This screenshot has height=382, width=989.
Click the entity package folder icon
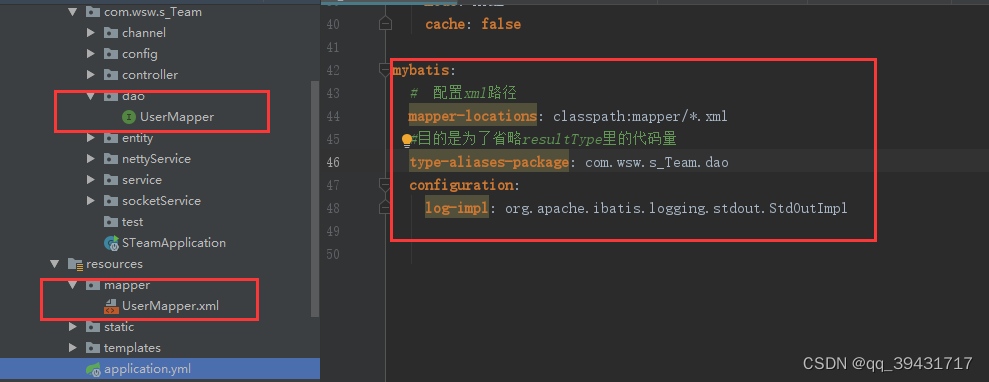[x=111, y=137]
